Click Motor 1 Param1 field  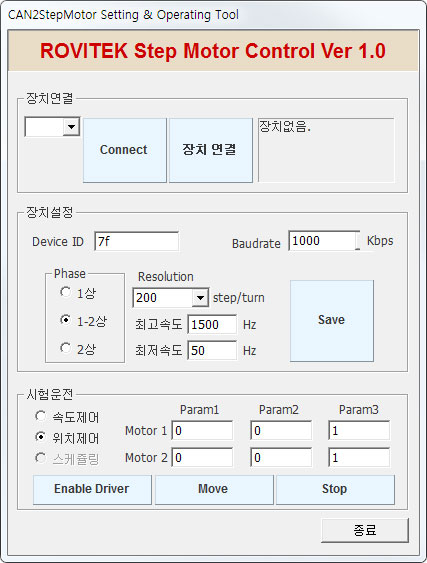click(x=202, y=431)
